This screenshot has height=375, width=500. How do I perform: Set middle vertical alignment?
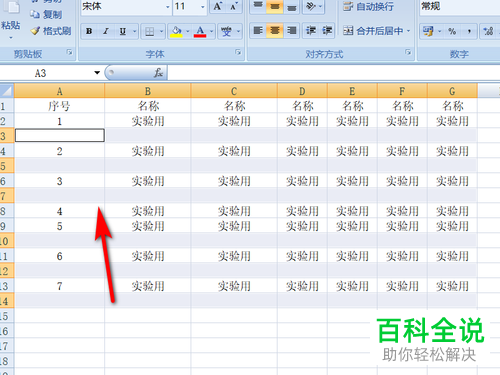pyautogui.click(x=275, y=6)
